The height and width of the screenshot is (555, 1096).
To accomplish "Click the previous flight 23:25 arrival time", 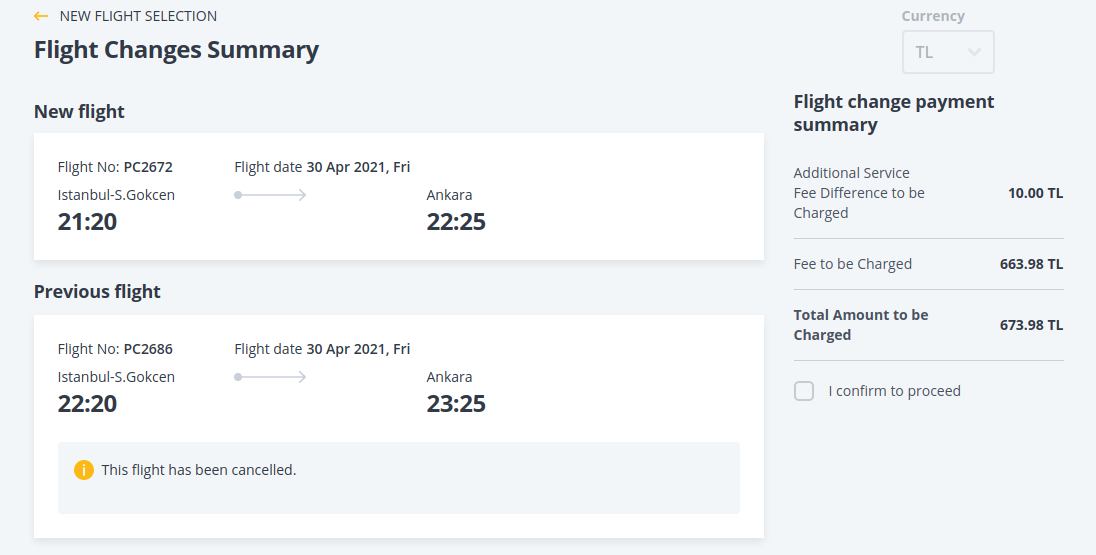I will 456,404.
